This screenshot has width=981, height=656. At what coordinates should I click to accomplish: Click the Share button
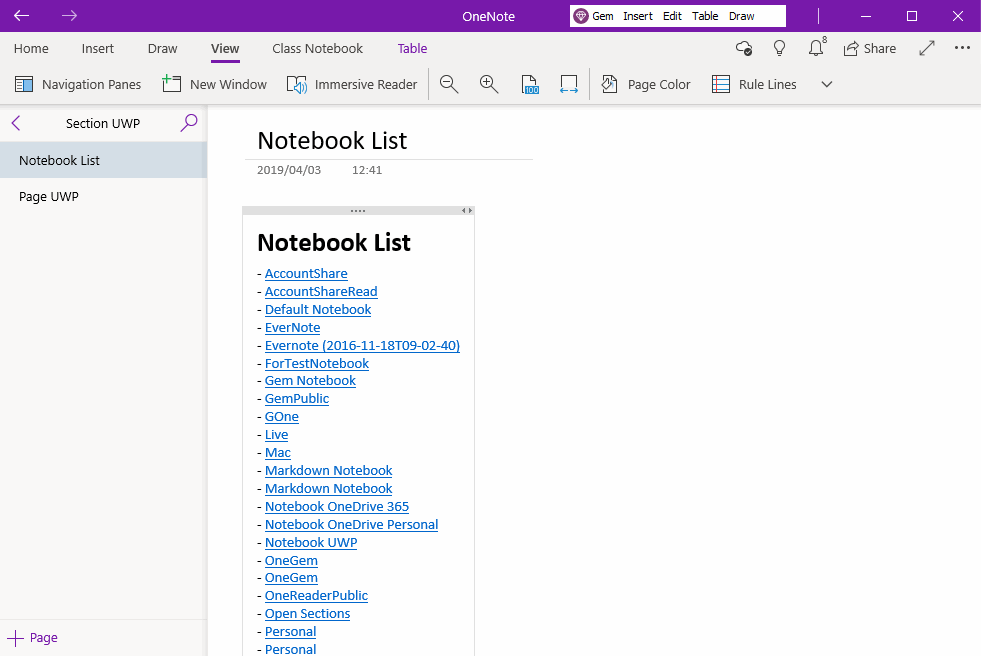click(x=870, y=49)
